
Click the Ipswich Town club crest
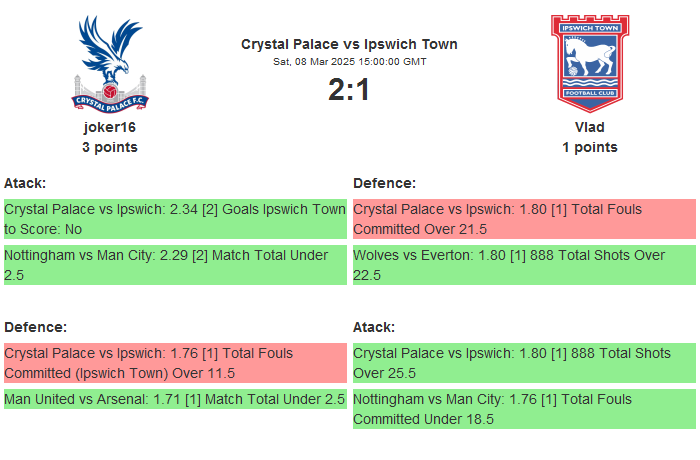(x=590, y=62)
